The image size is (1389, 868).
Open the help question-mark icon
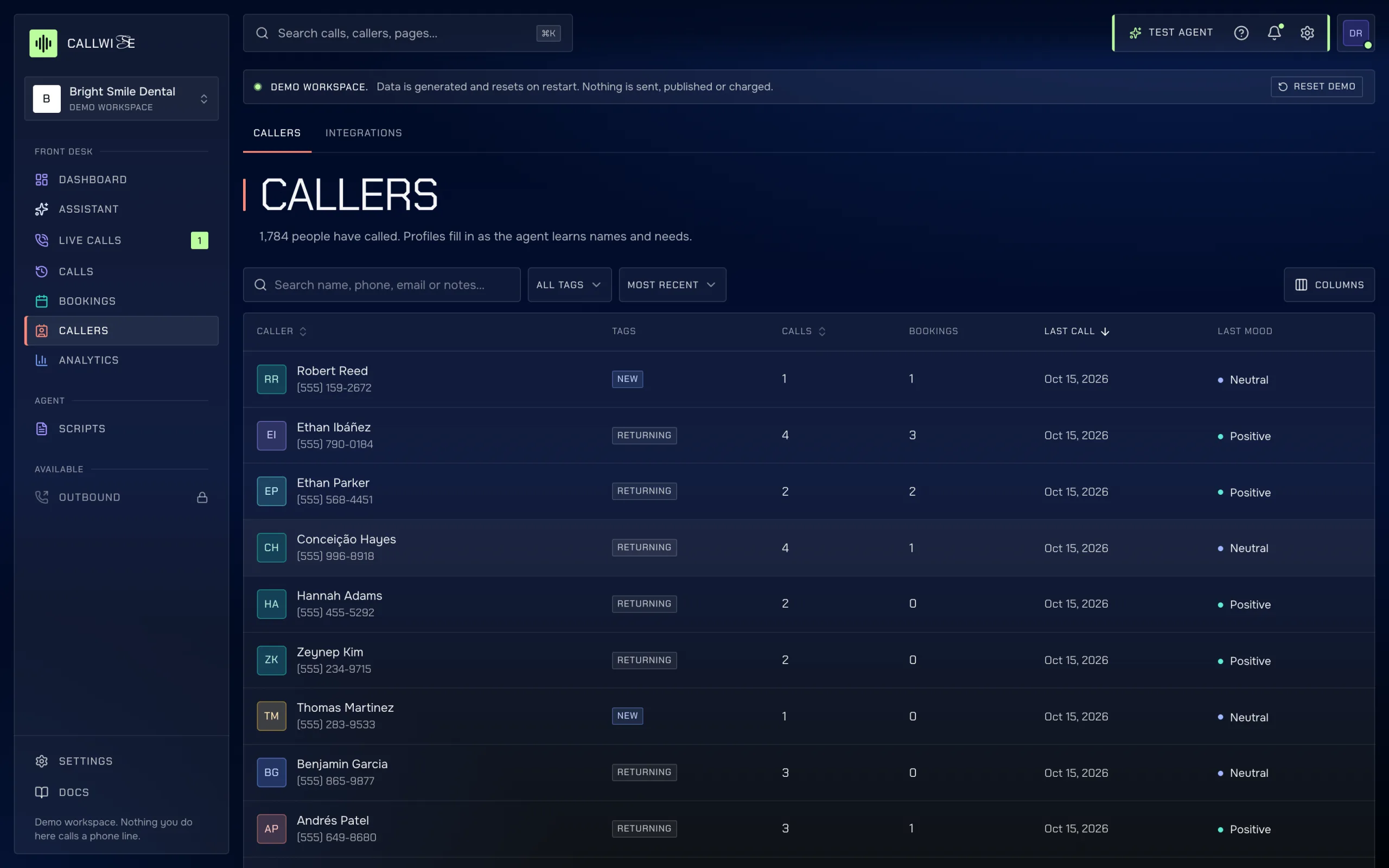pos(1241,33)
